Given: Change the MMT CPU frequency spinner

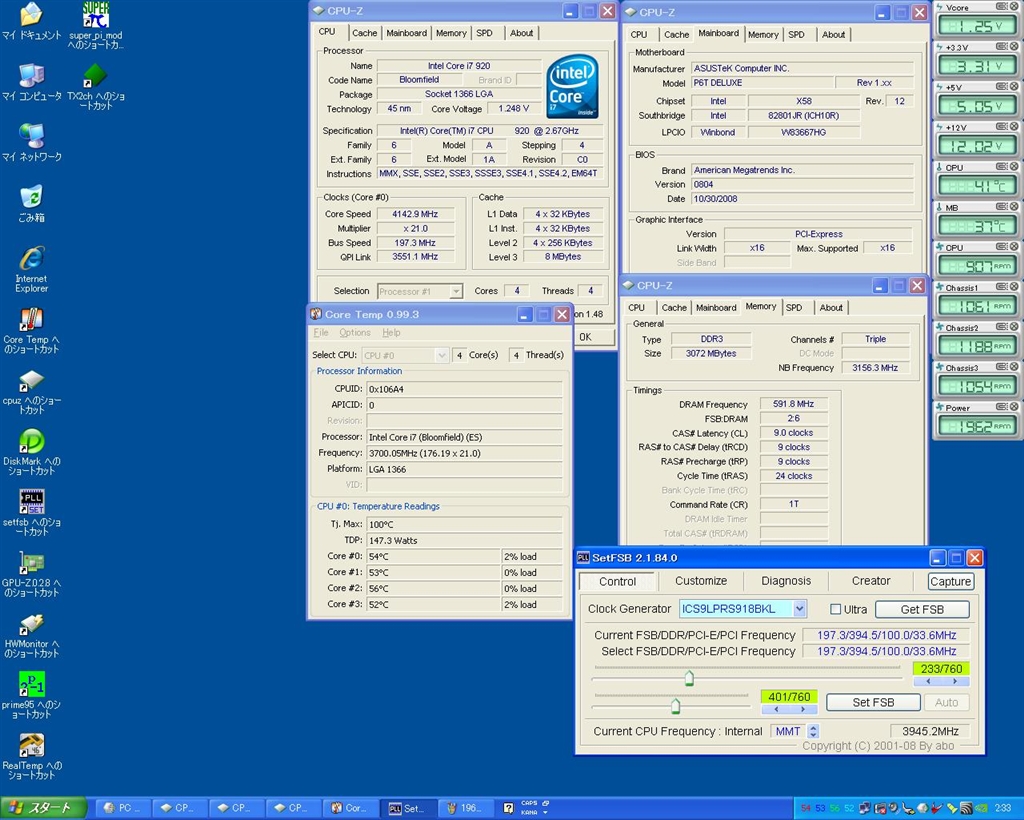Looking at the screenshot, I should [813, 732].
